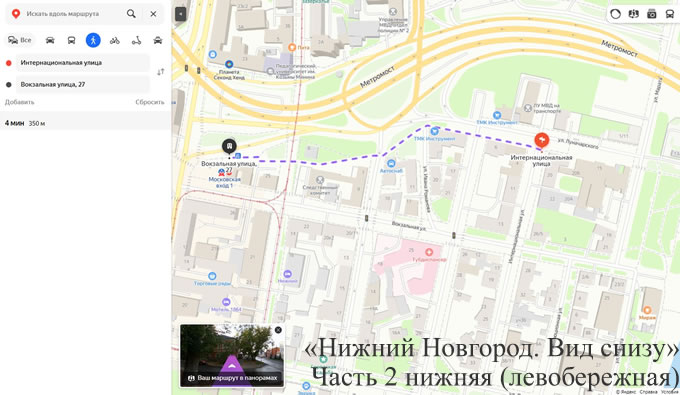Click the 'Метромост' label on the left ramp

(377, 77)
